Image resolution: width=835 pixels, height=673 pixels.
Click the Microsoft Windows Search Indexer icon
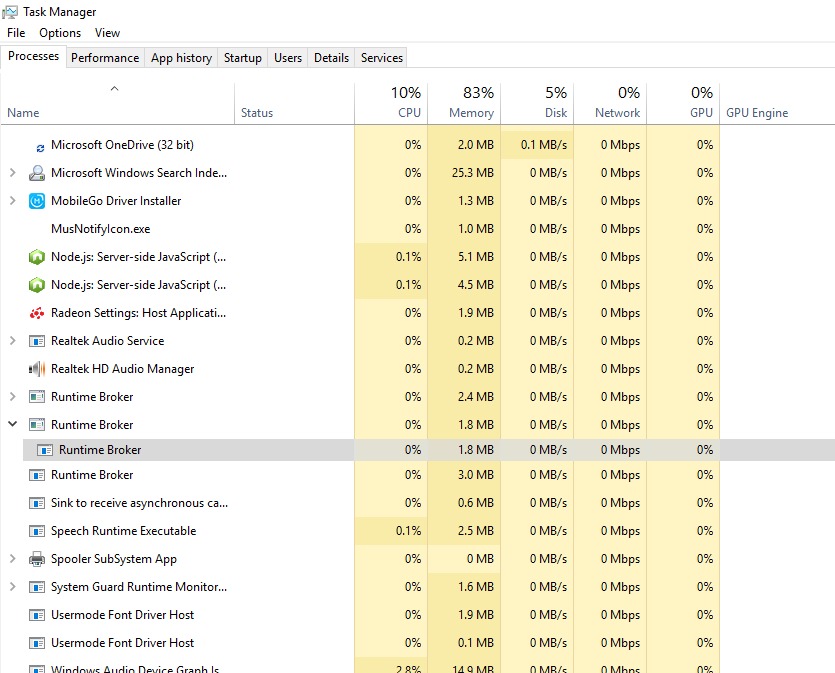pyautogui.click(x=37, y=173)
